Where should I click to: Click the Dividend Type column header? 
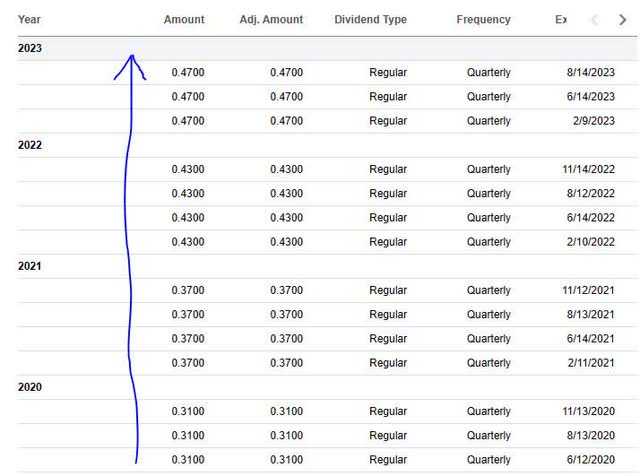pyautogui.click(x=371, y=20)
